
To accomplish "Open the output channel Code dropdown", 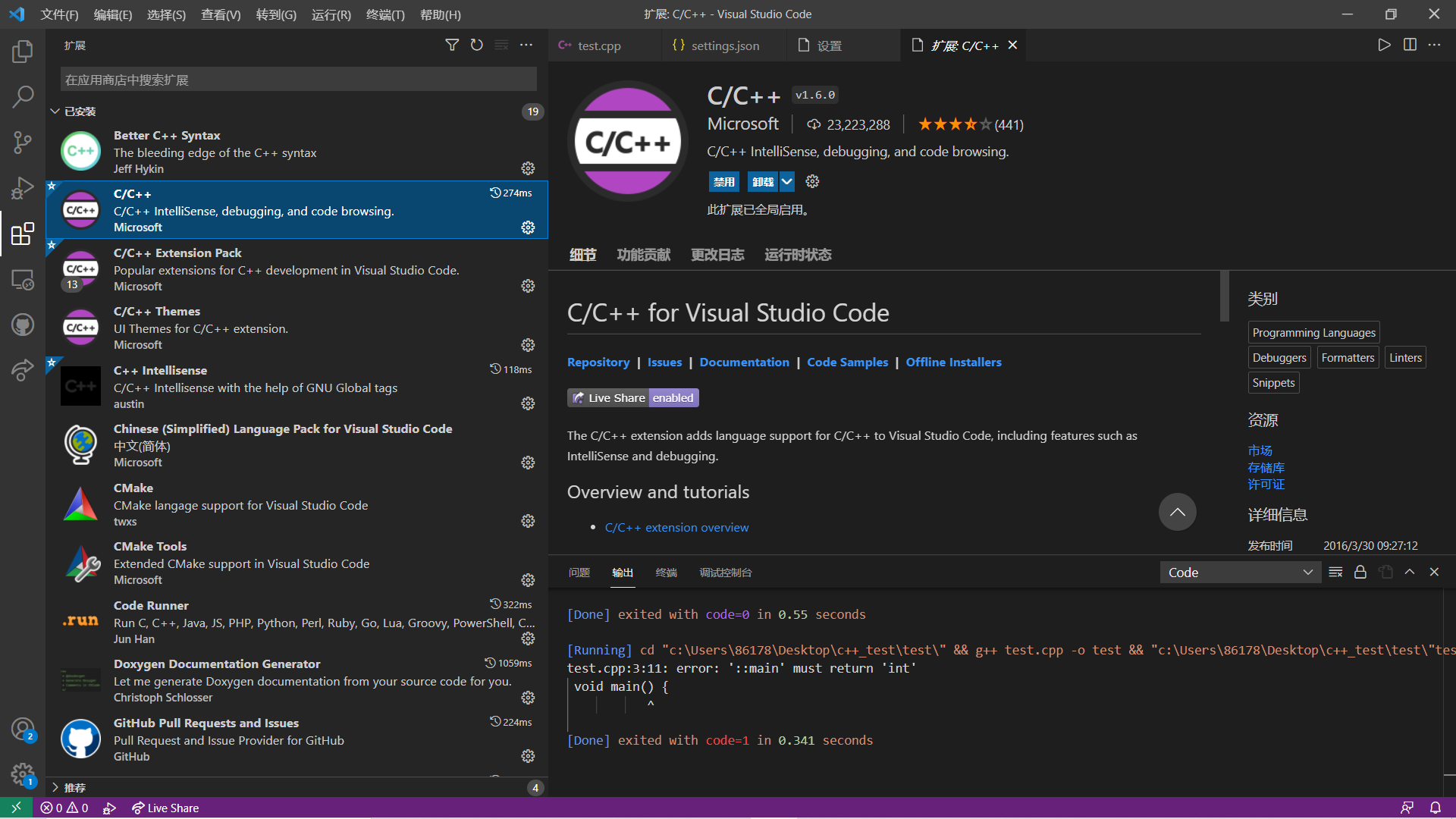I will pyautogui.click(x=1241, y=573).
